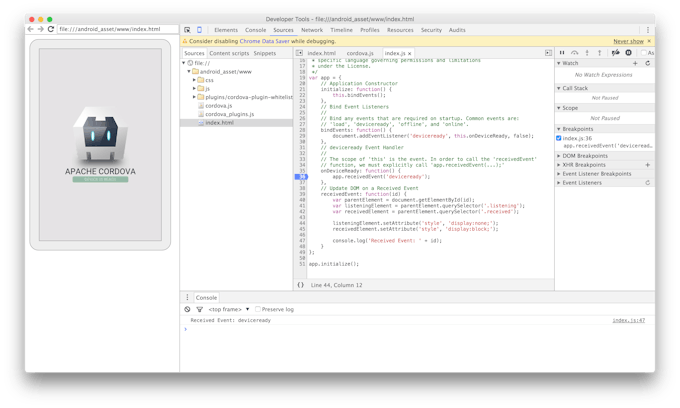Click the browser back arrow
680x408 pixels.
point(30,29)
